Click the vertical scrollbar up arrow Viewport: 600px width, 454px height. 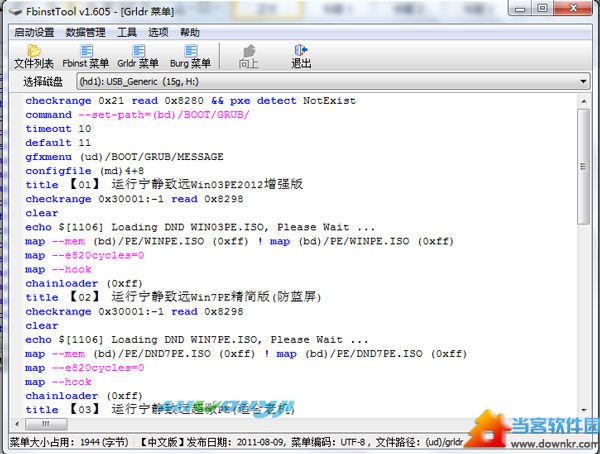584,101
